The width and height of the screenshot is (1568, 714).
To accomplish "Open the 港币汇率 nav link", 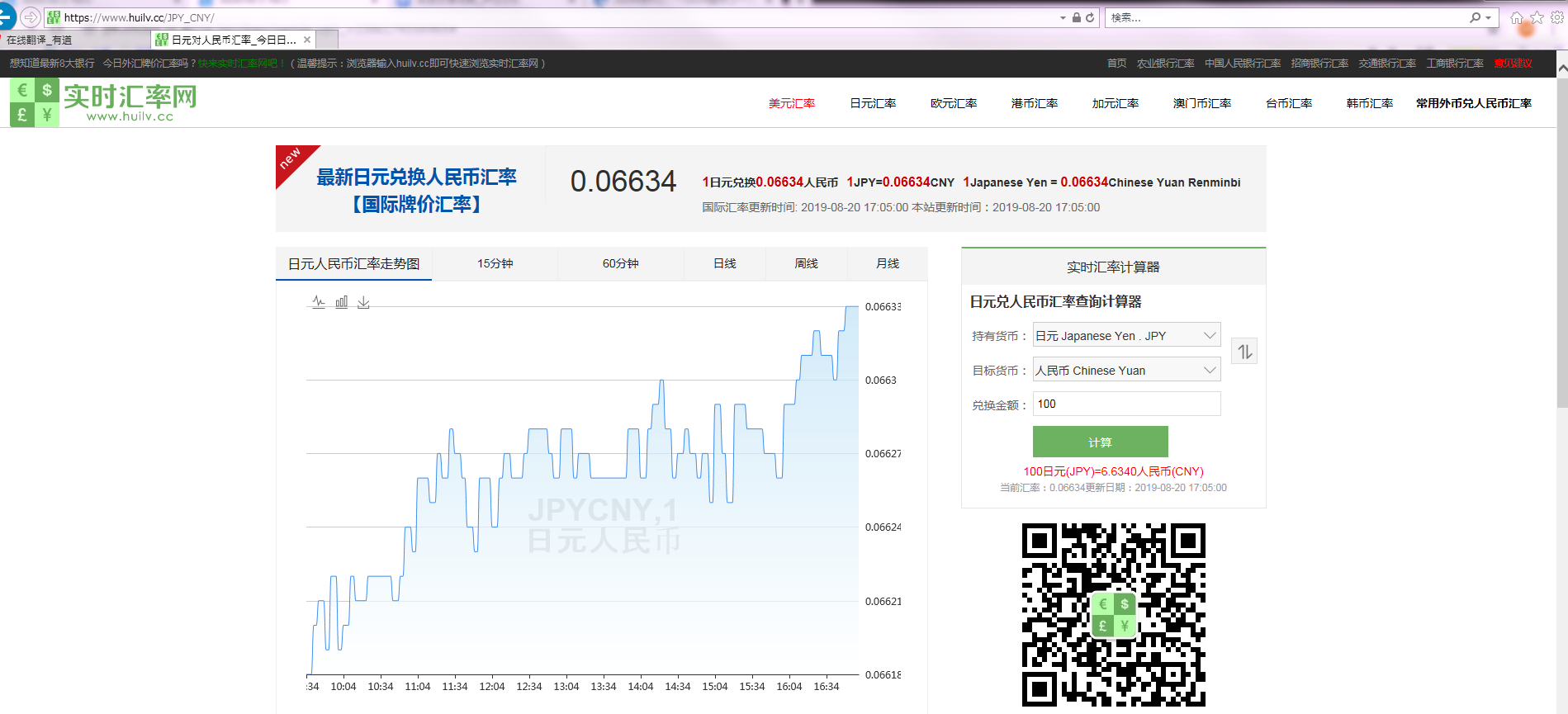I will tap(1035, 103).
